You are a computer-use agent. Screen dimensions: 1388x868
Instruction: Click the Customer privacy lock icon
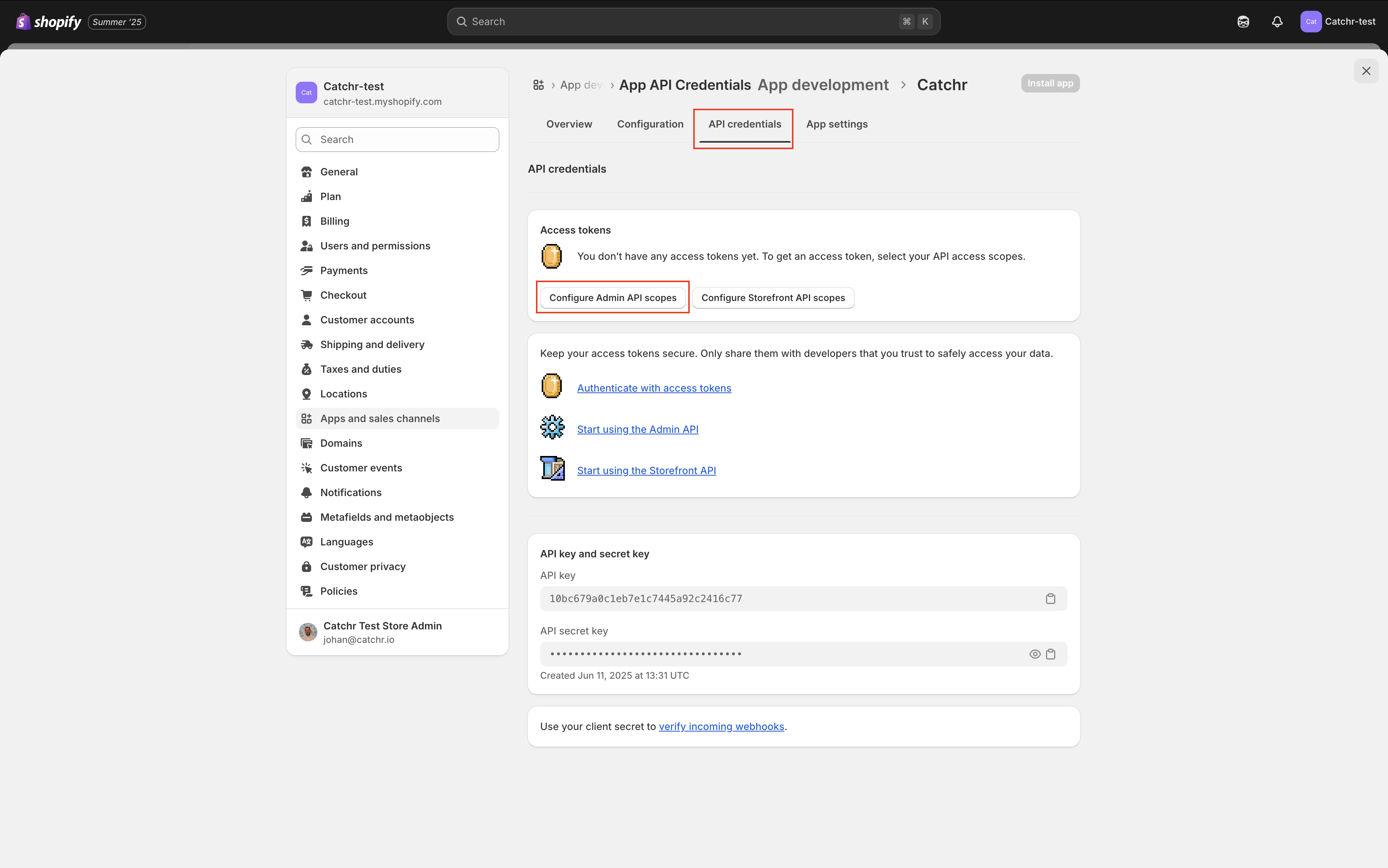pyautogui.click(x=307, y=567)
